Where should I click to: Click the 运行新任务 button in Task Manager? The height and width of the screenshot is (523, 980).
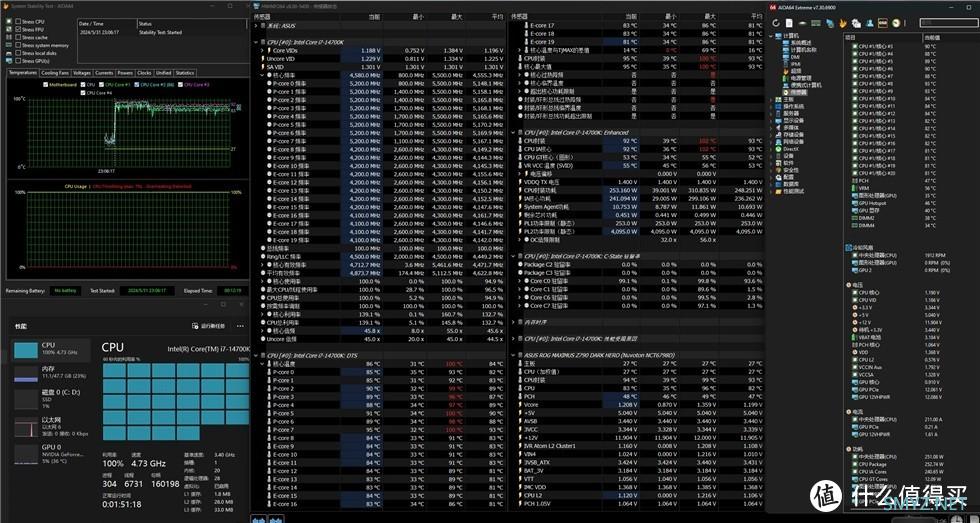[x=209, y=326]
